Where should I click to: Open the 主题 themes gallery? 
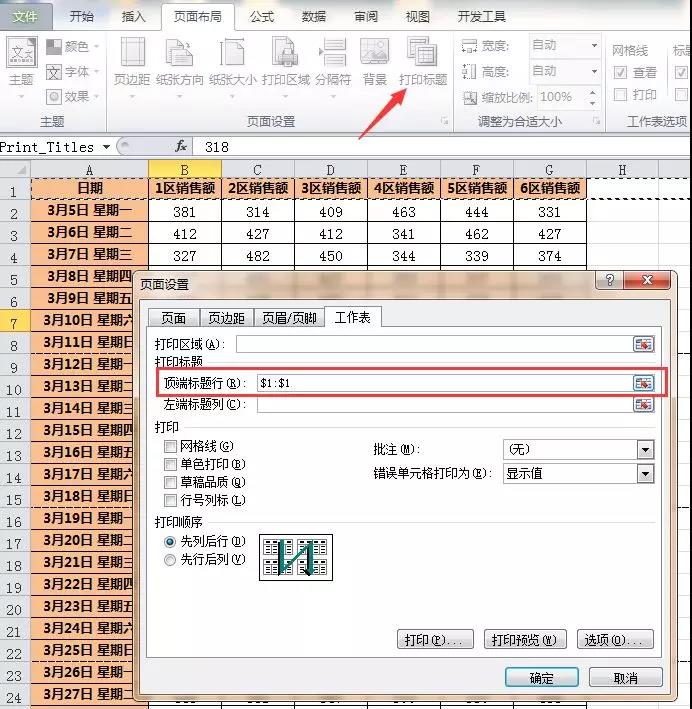click(21, 67)
